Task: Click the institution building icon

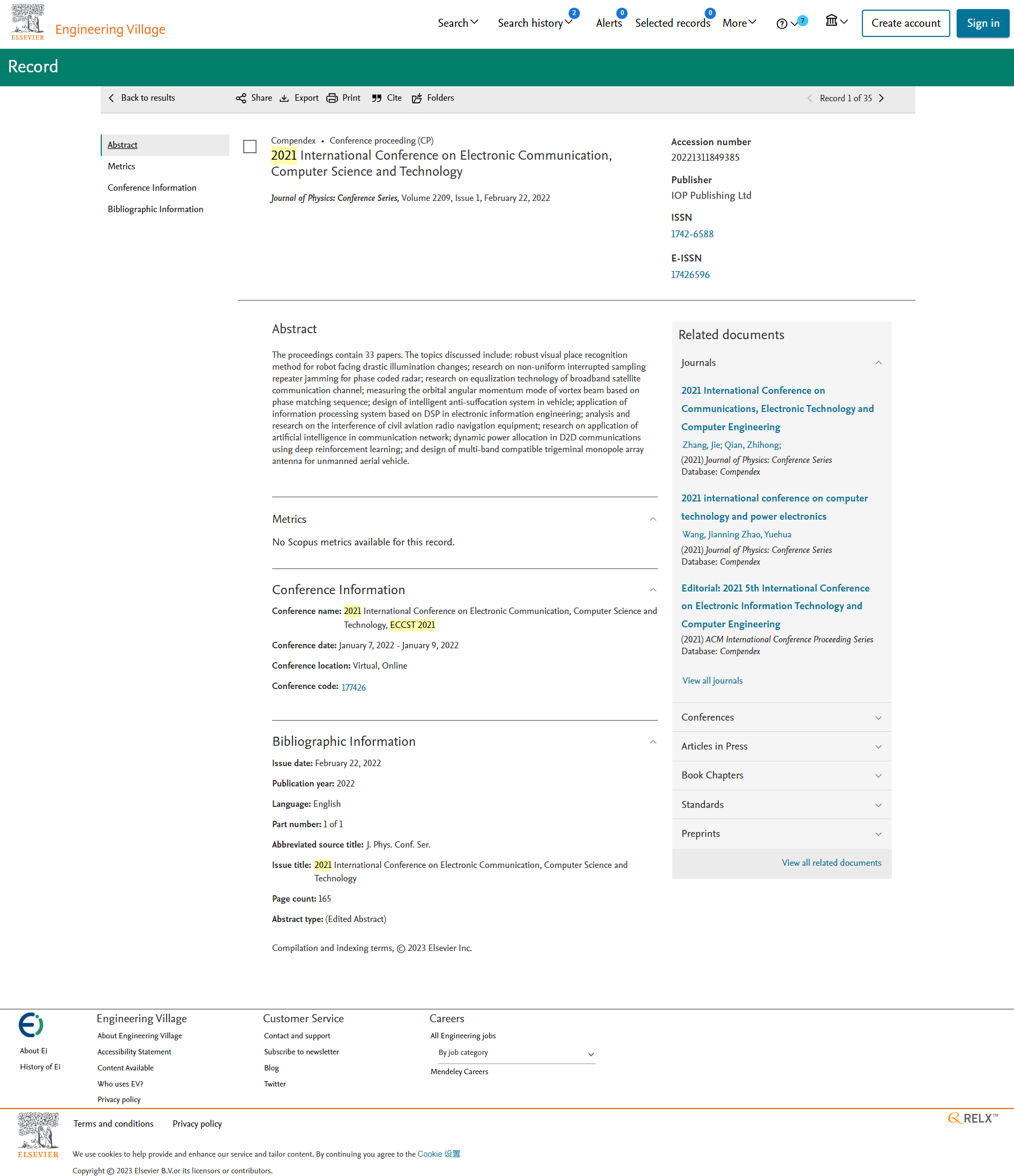Action: [x=831, y=21]
